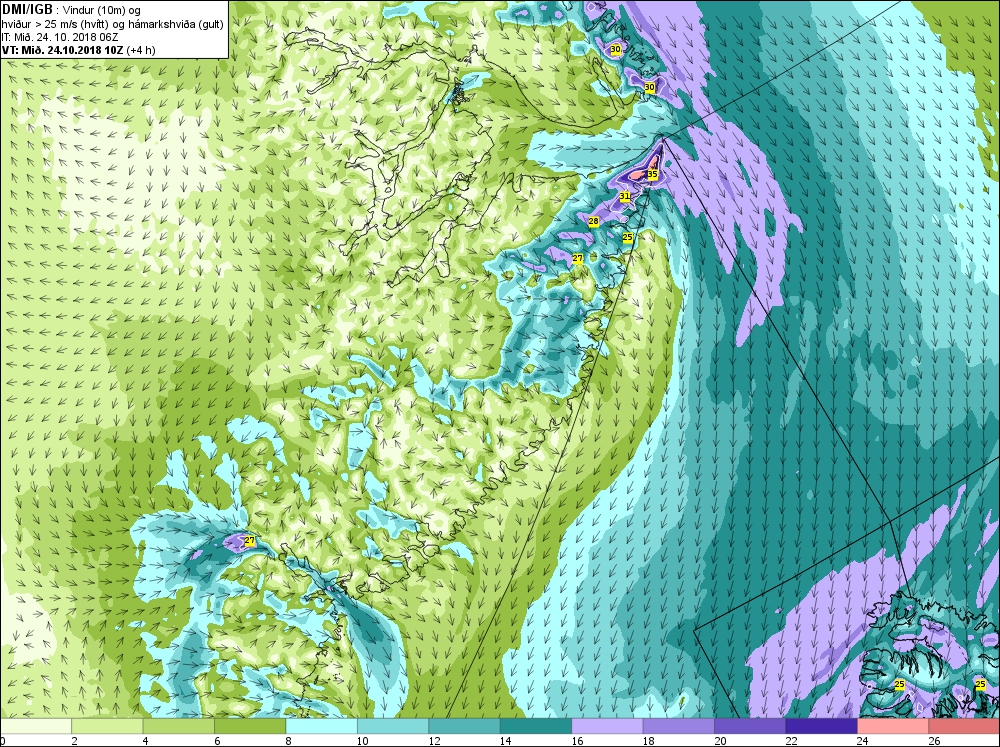The image size is (1000, 747).
Task: Click the 10–12 m/s light teal legend swatch
Action: tap(393, 726)
